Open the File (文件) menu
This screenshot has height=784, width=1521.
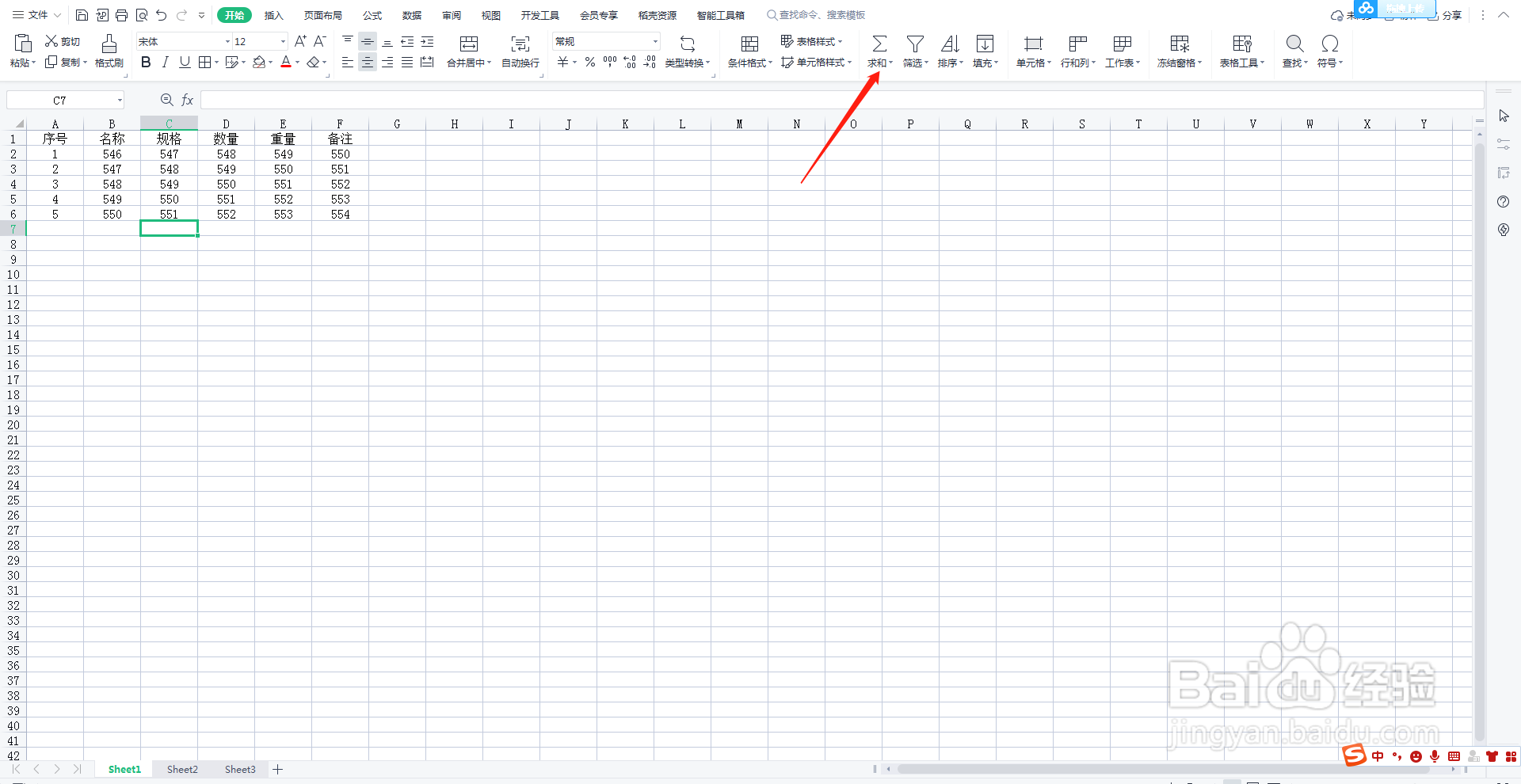(x=37, y=15)
